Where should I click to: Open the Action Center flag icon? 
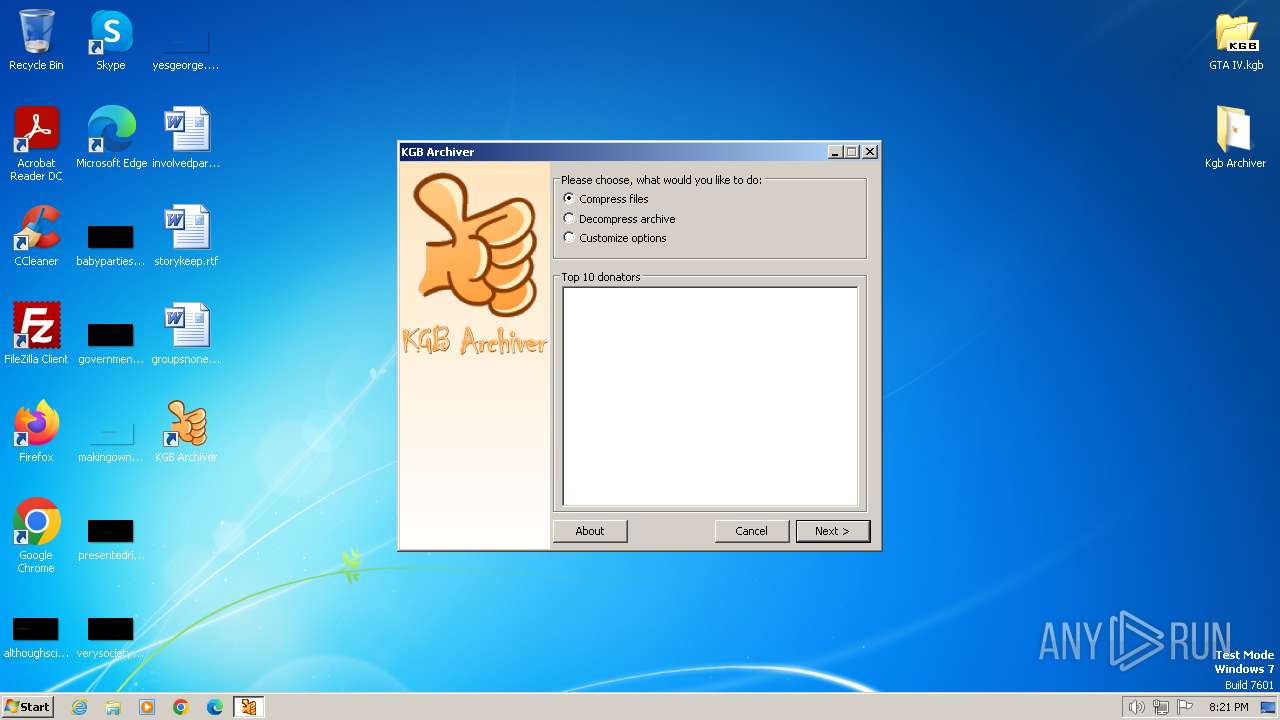(x=1185, y=707)
